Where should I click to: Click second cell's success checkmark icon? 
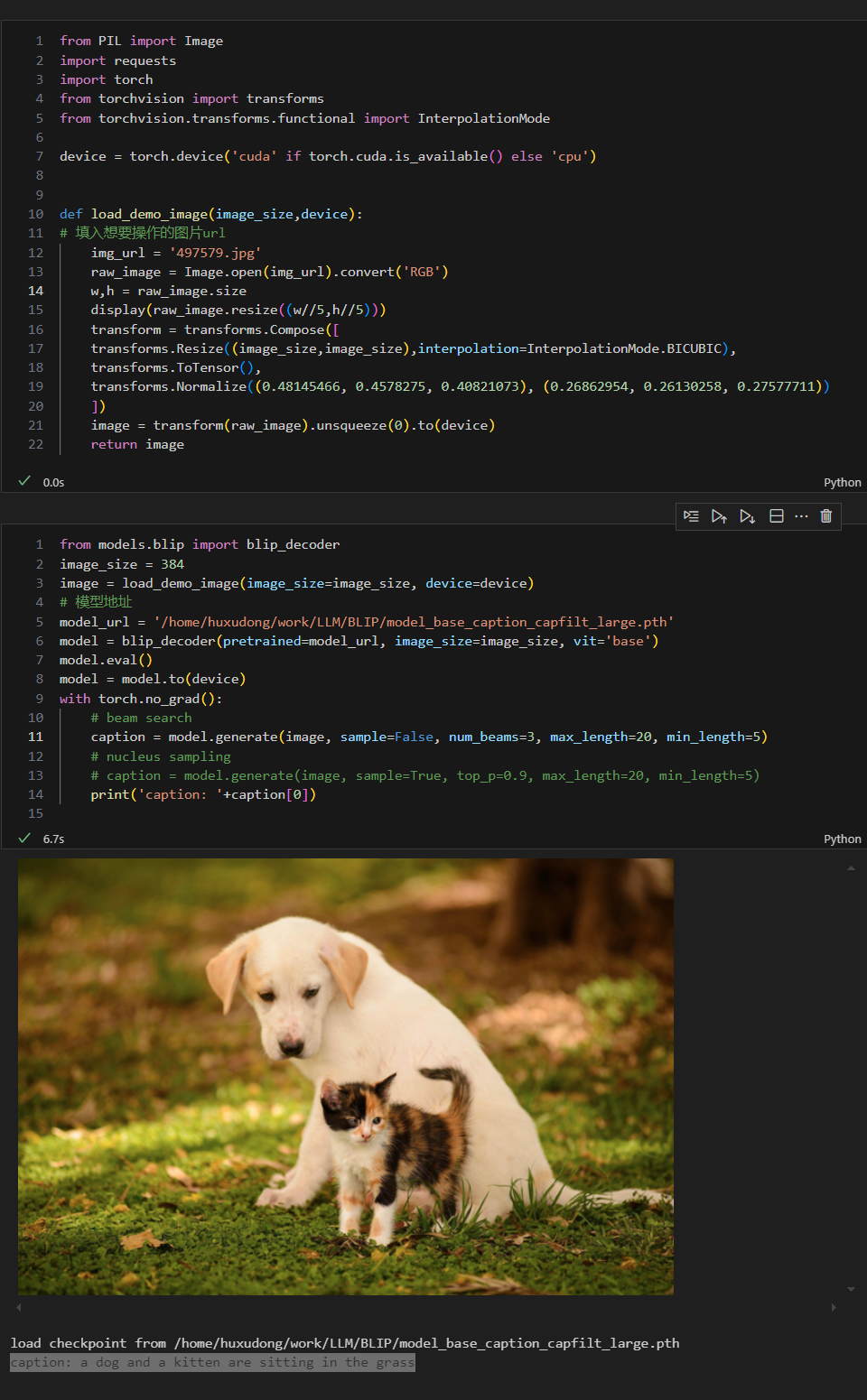point(24,838)
